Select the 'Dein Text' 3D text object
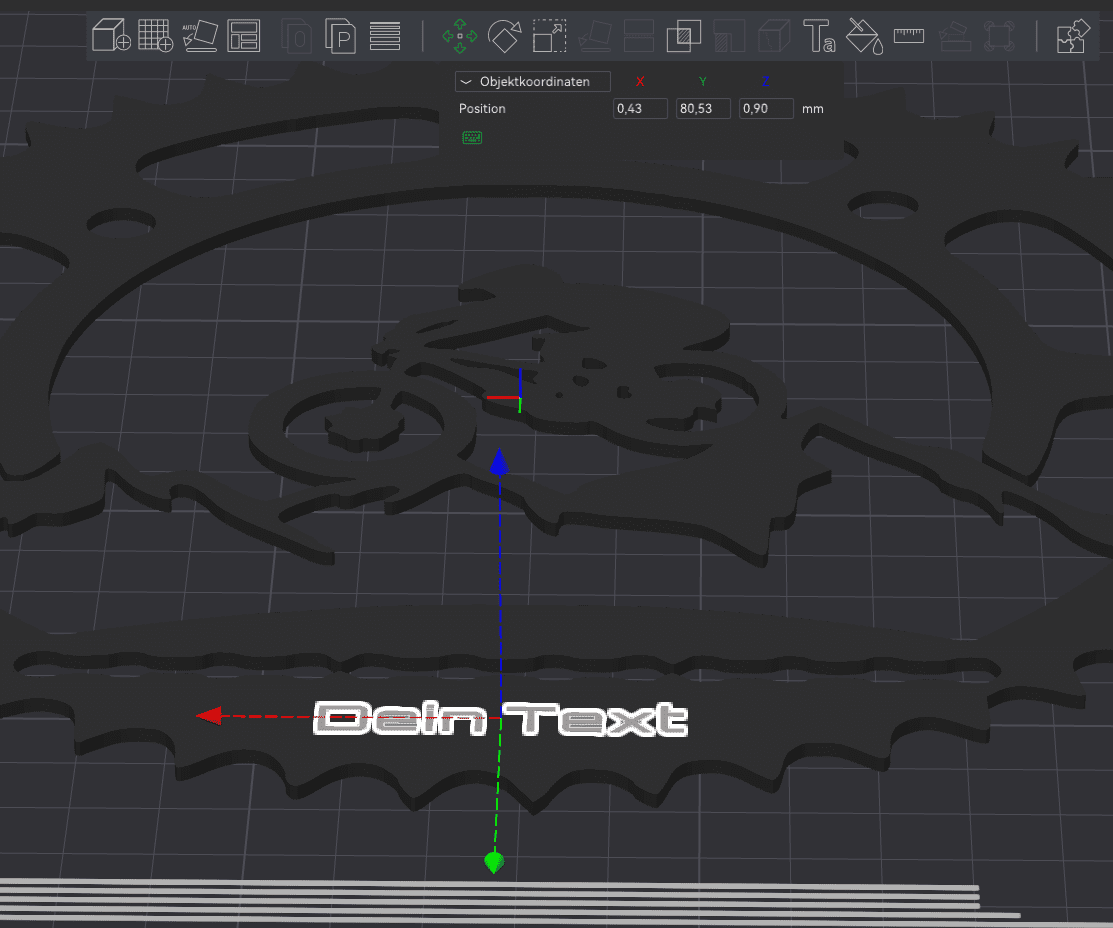Image resolution: width=1113 pixels, height=928 pixels. tap(500, 719)
